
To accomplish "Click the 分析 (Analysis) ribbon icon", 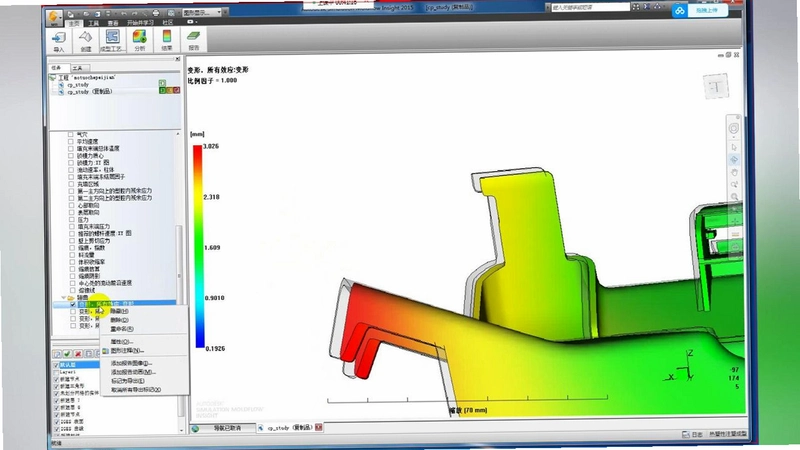I will coord(139,40).
